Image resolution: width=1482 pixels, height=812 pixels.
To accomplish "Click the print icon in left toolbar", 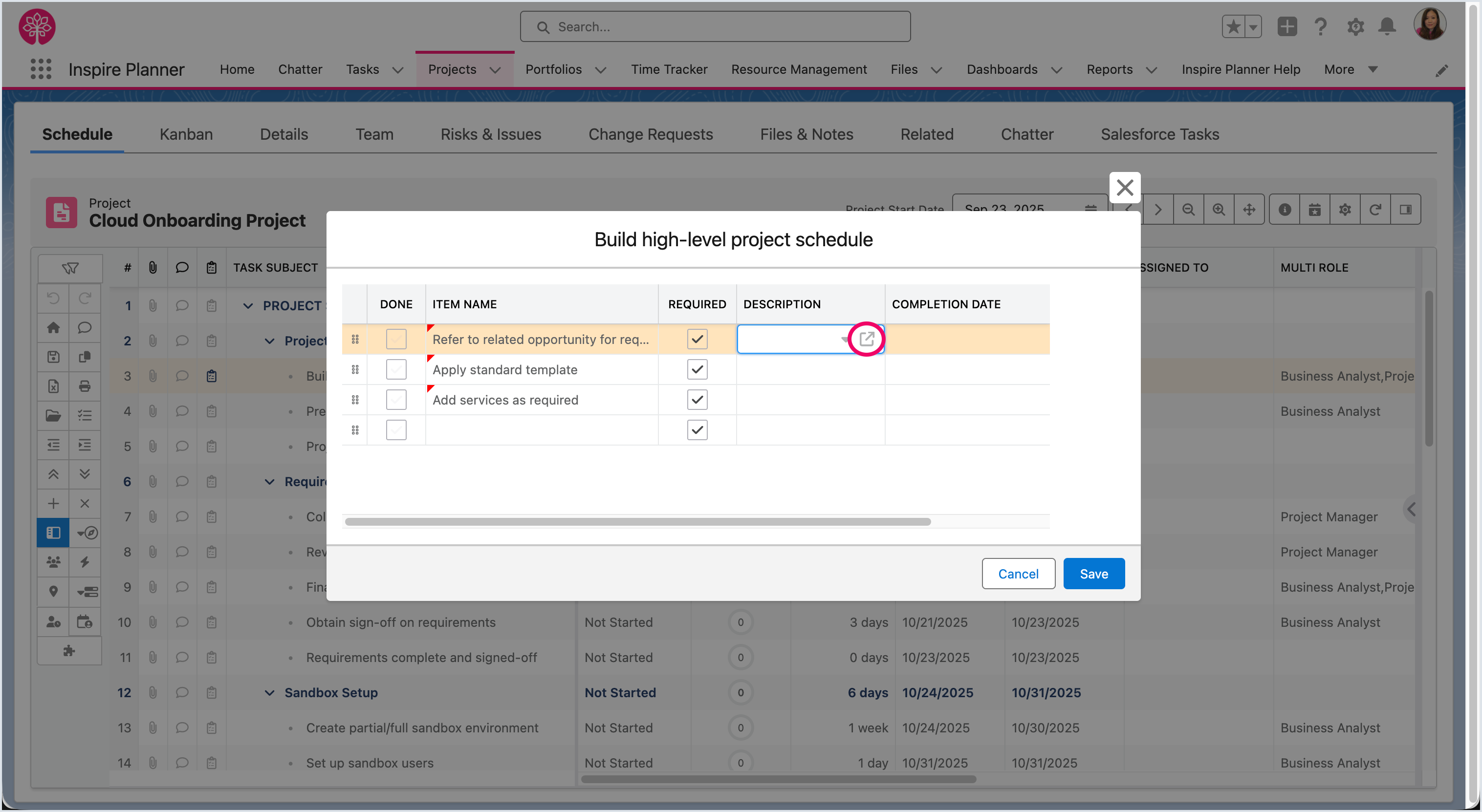I will (x=85, y=386).
